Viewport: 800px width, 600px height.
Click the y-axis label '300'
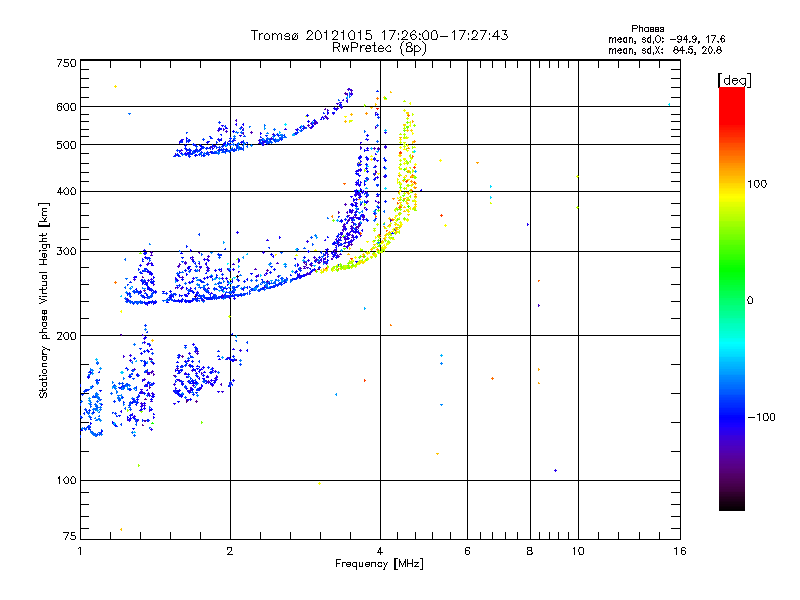(x=66, y=252)
